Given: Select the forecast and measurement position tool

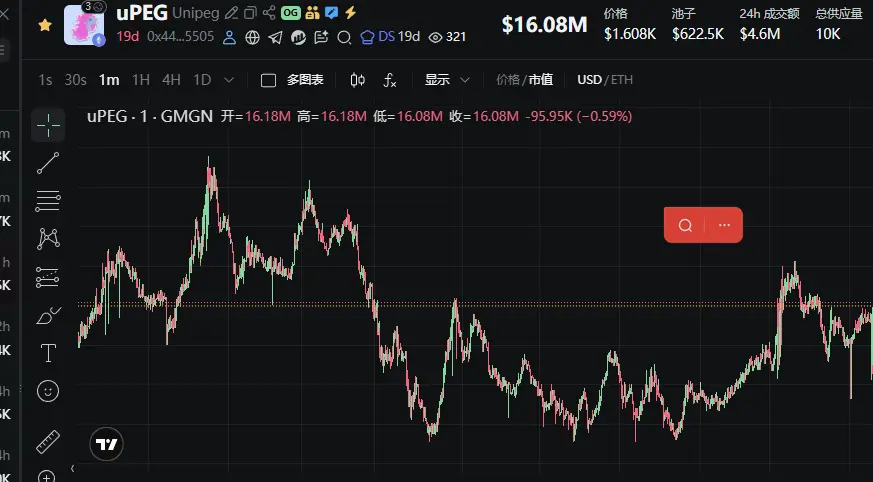Looking at the screenshot, I should point(48,277).
